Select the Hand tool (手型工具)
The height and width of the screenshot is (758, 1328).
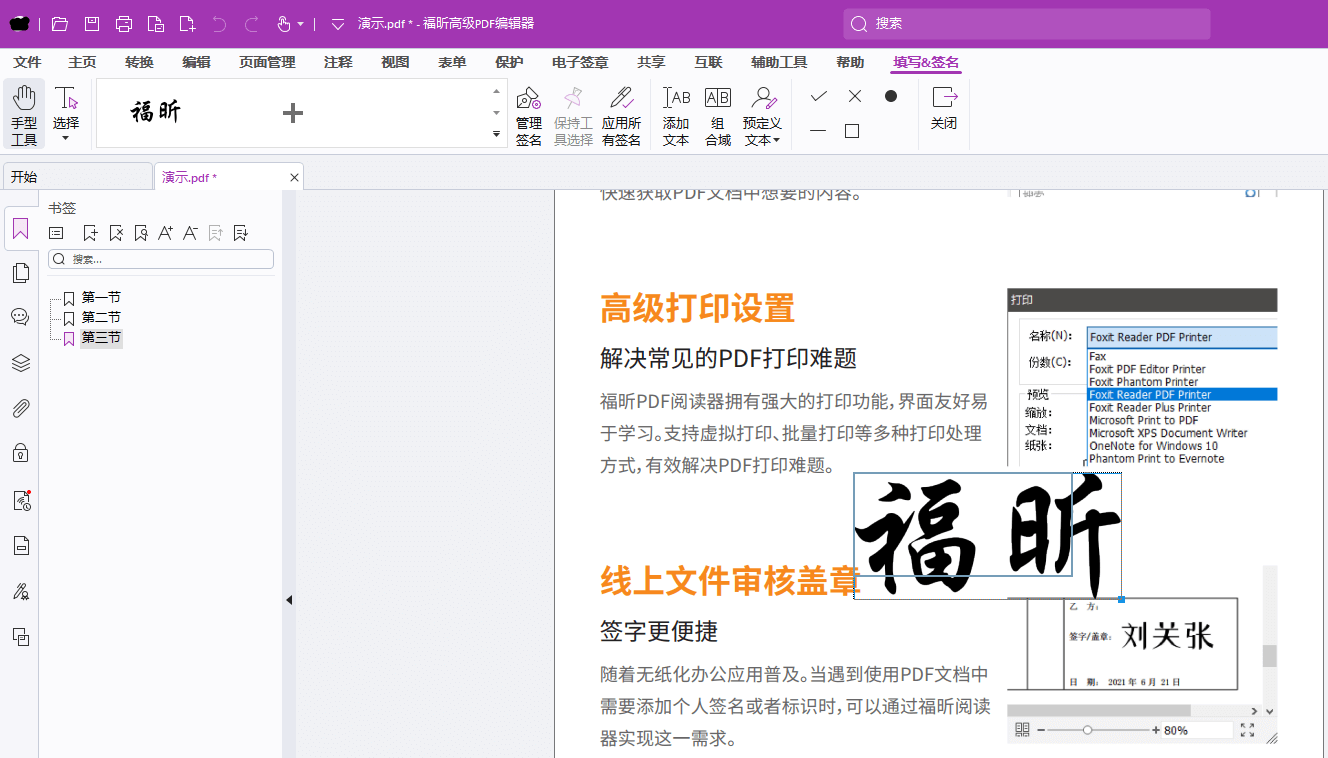(x=24, y=114)
